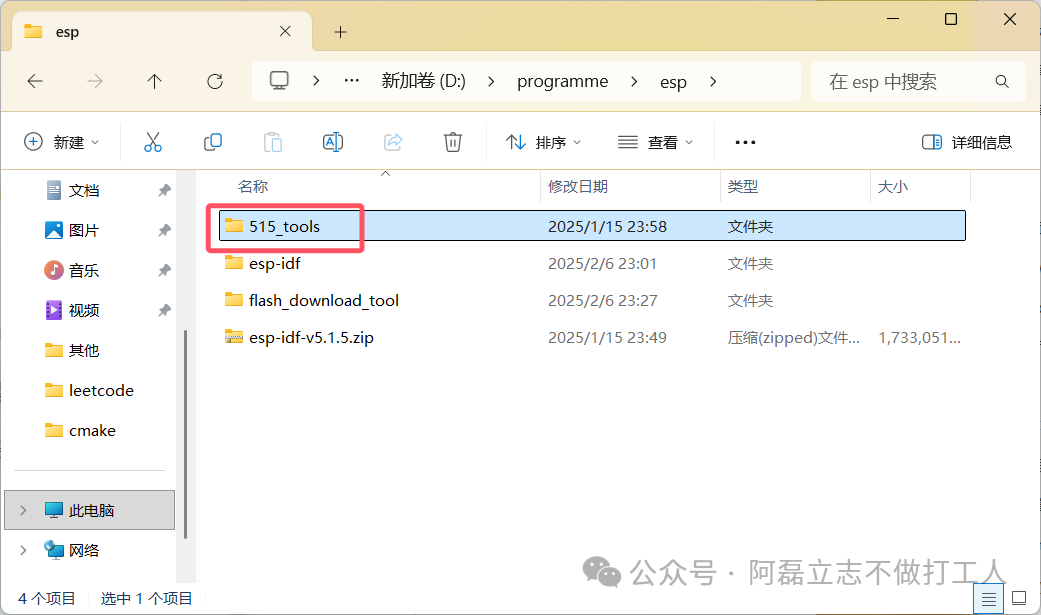Click esp in the address breadcrumb
Viewport: 1041px width, 615px height.
pos(673,82)
